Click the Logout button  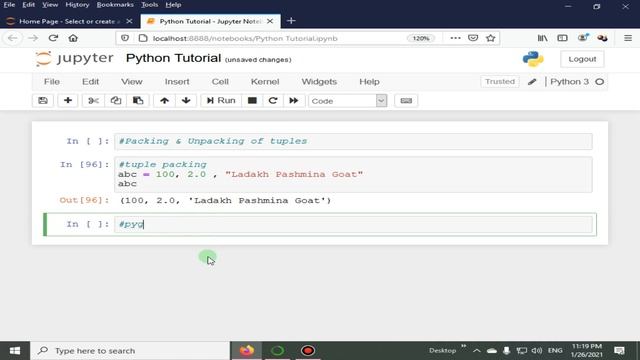[582, 59]
